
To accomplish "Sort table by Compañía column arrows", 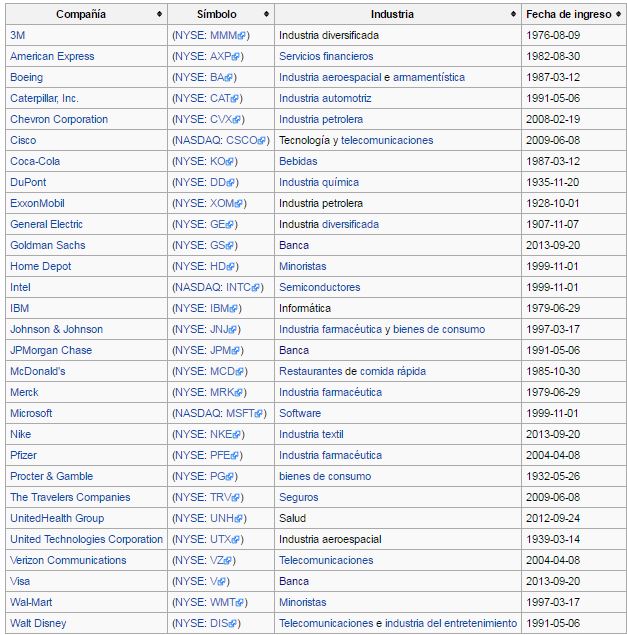I will click(x=160, y=14).
